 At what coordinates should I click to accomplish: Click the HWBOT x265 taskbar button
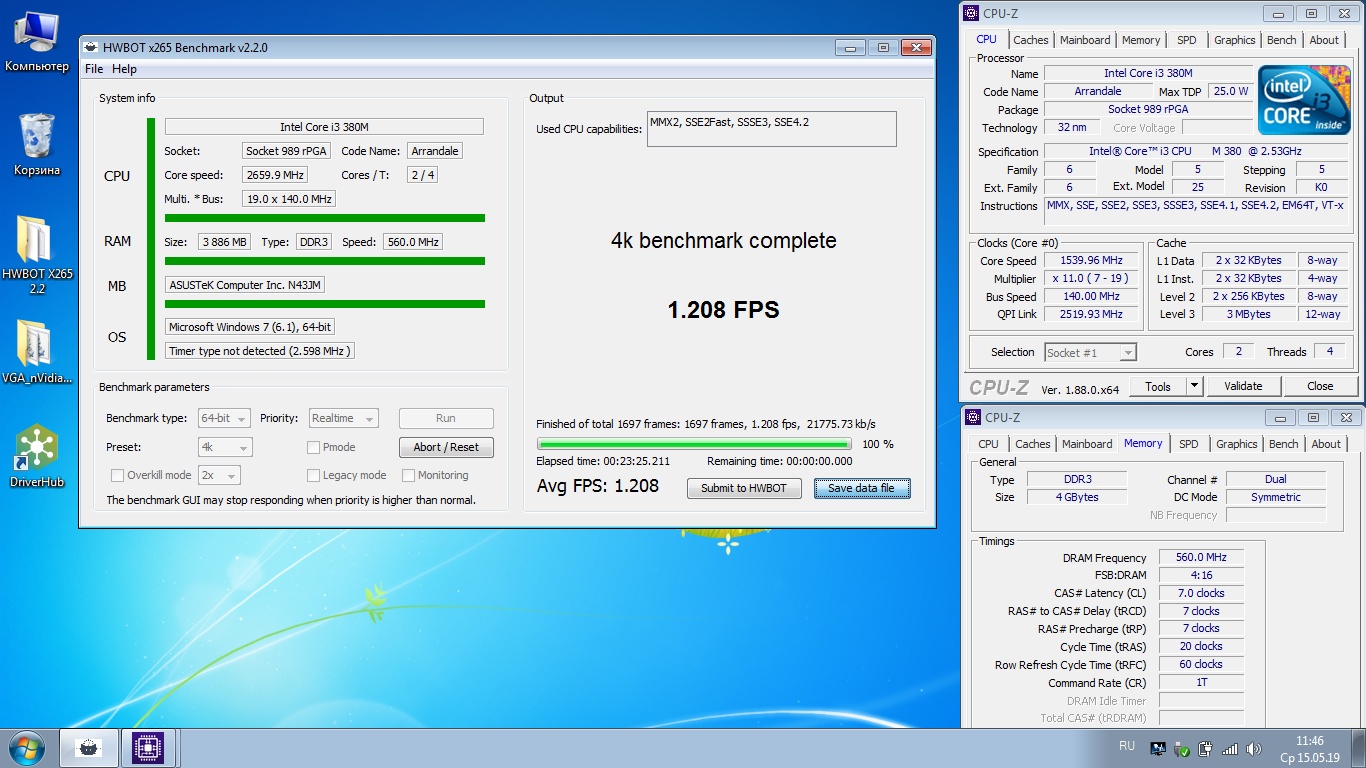pyautogui.click(x=89, y=748)
